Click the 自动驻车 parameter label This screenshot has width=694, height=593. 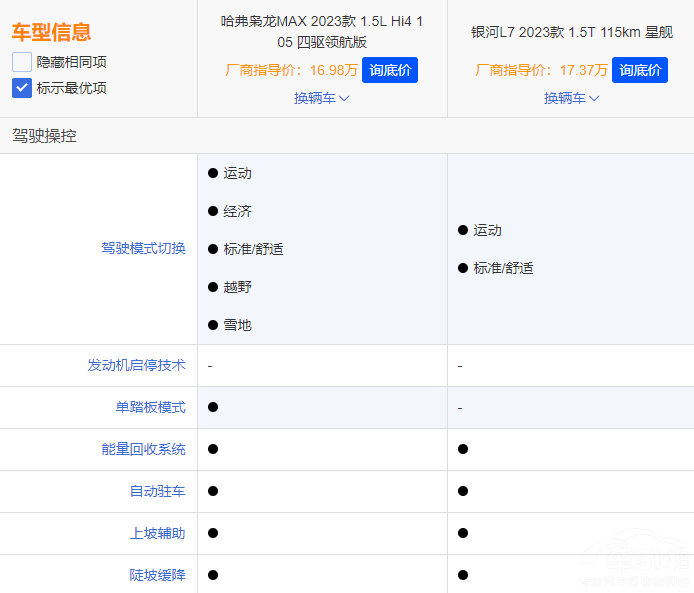[157, 492]
